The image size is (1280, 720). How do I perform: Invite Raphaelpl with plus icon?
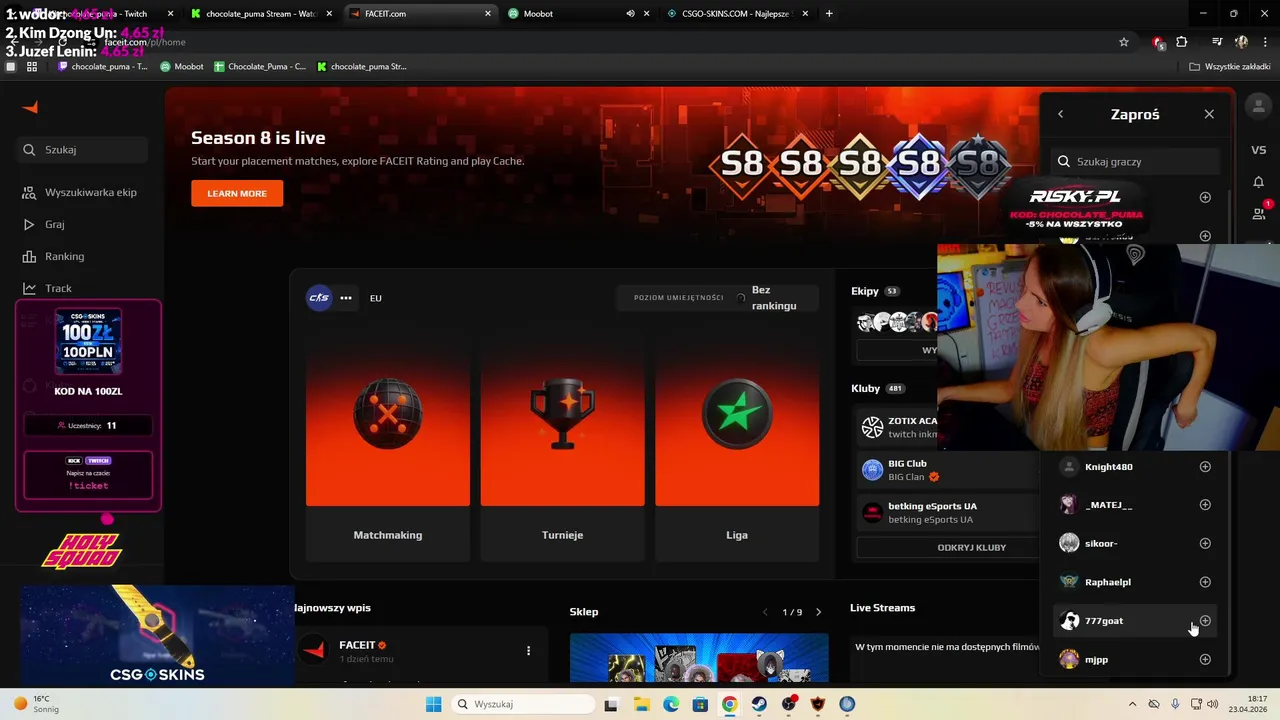pyautogui.click(x=1205, y=582)
